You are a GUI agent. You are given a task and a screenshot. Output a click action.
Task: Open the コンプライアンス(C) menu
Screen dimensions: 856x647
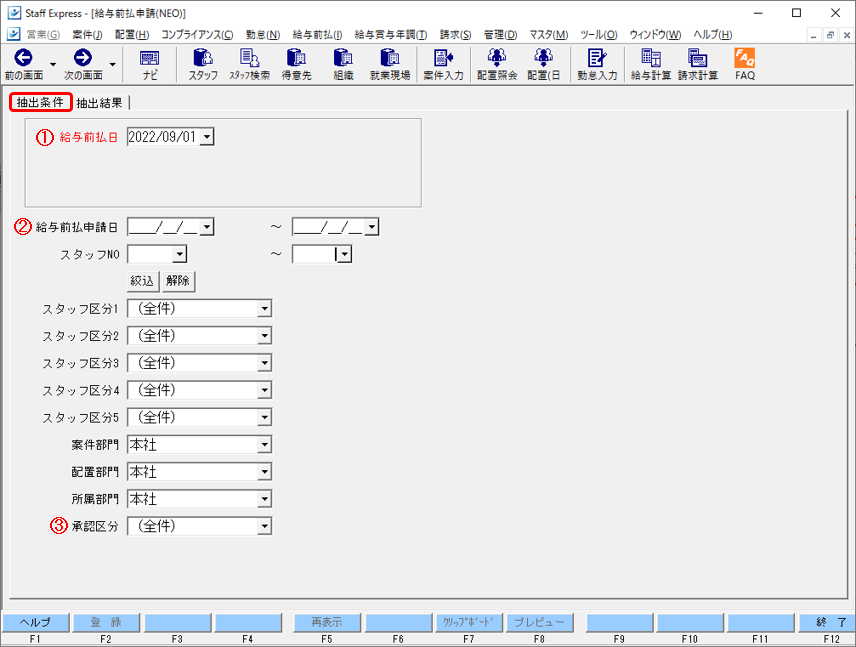pyautogui.click(x=197, y=35)
